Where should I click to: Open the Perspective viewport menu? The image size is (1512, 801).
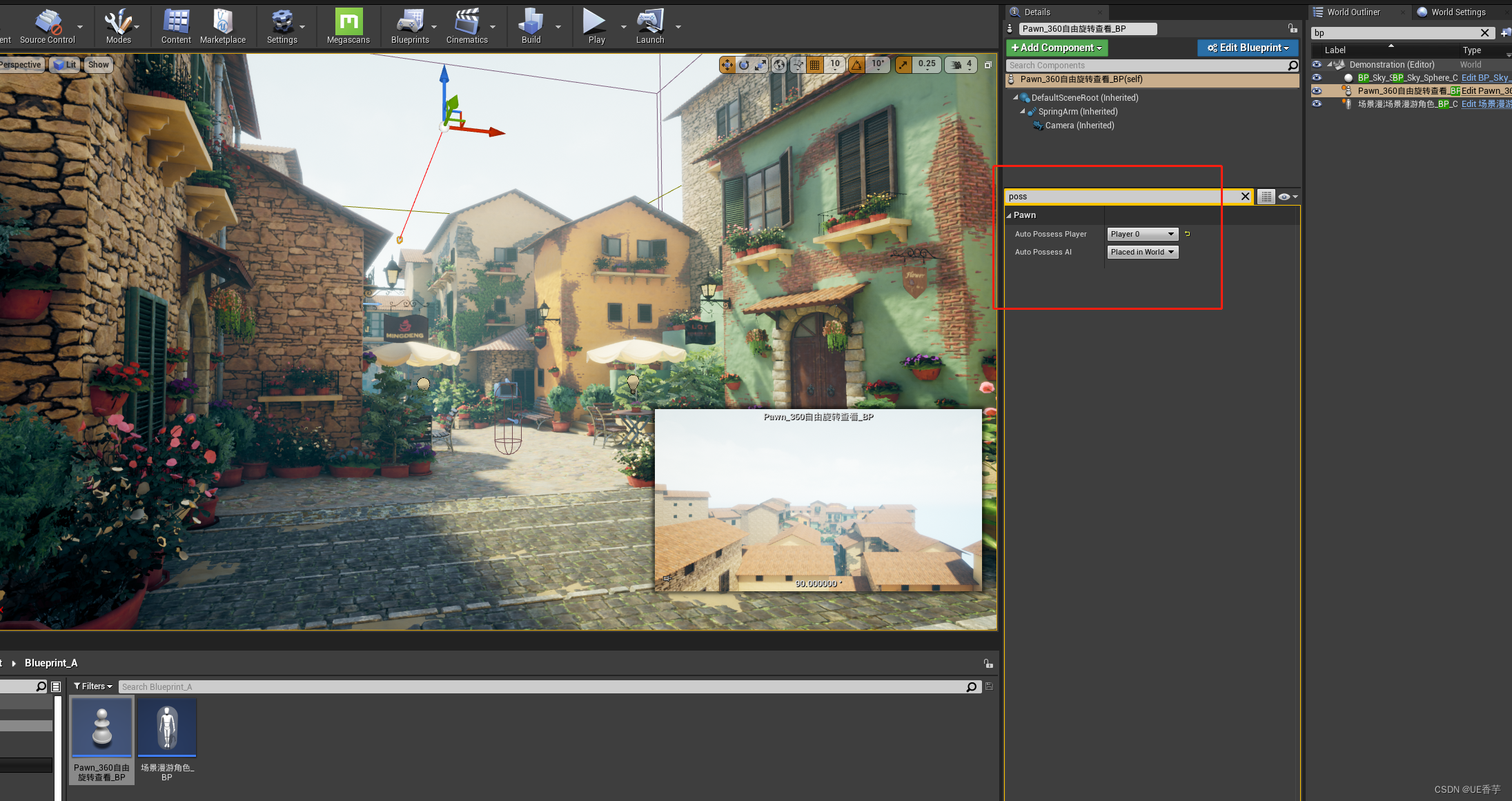21,65
